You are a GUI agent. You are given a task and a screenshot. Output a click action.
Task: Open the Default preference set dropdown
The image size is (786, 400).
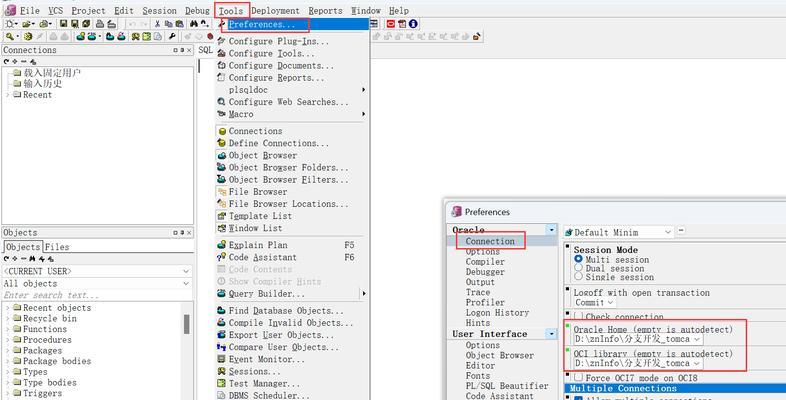point(668,232)
